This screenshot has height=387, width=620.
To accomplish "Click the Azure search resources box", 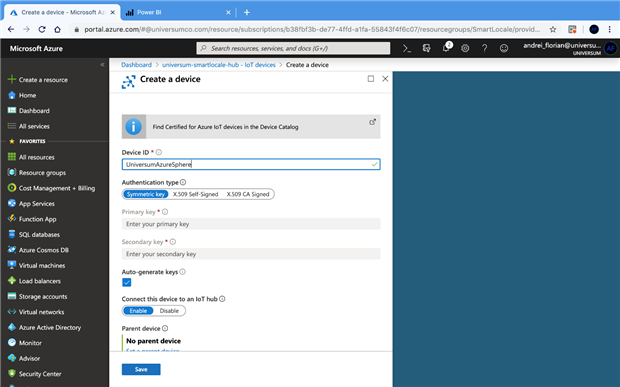I will [293, 48].
